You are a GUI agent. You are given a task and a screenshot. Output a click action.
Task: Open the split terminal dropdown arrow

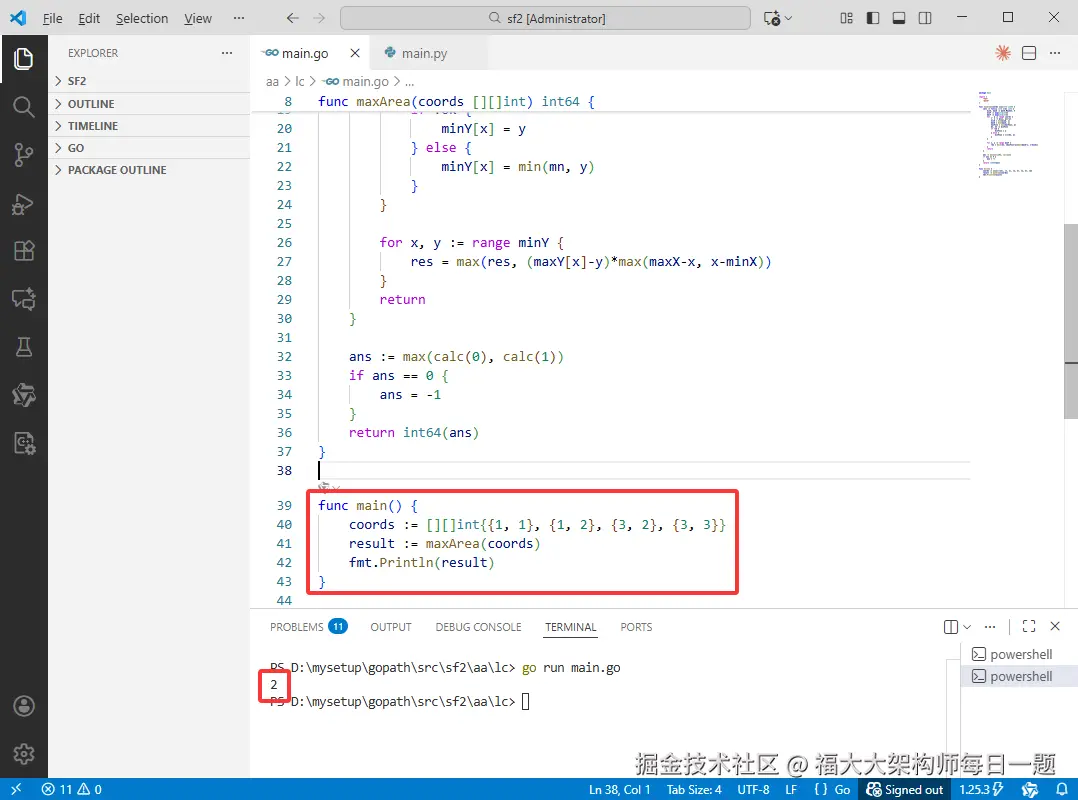[x=967, y=626]
